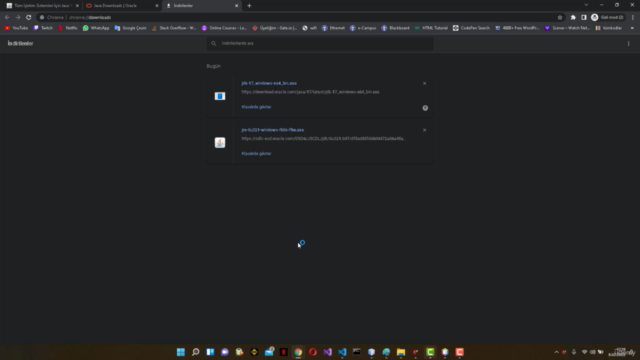Remove jdk-17 download from list
The height and width of the screenshot is (360, 640).
(x=424, y=83)
